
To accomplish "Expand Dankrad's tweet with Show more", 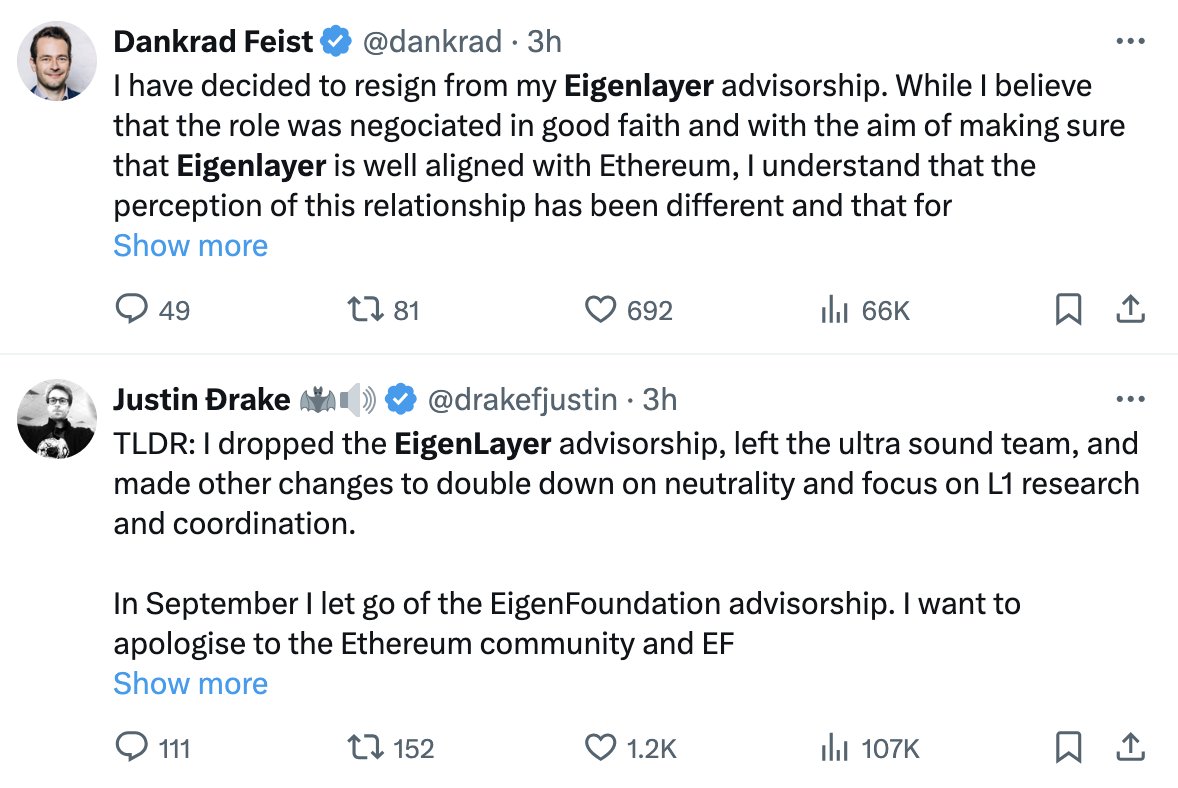I will click(x=190, y=246).
